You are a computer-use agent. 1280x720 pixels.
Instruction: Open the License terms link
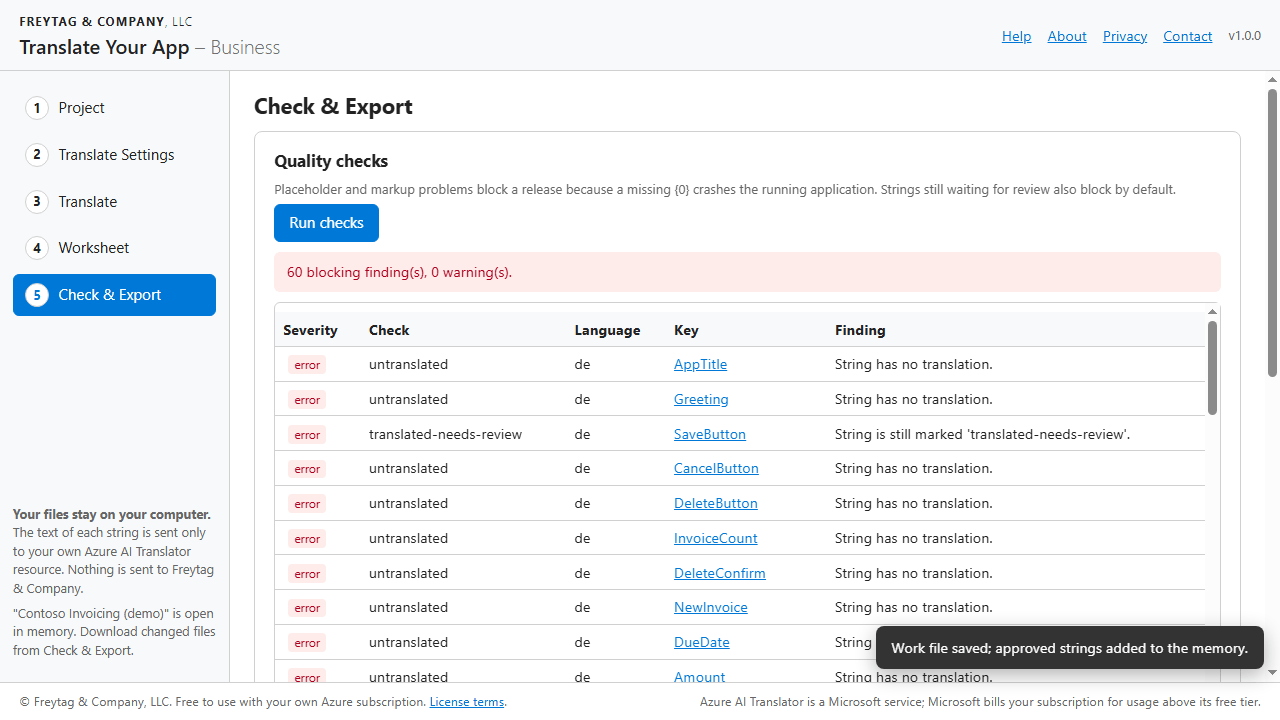point(467,702)
